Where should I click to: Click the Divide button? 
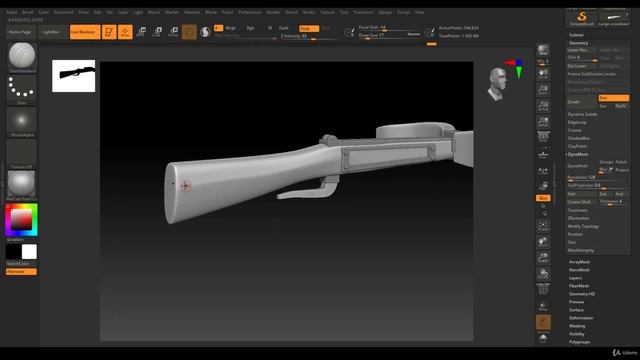tap(582, 102)
